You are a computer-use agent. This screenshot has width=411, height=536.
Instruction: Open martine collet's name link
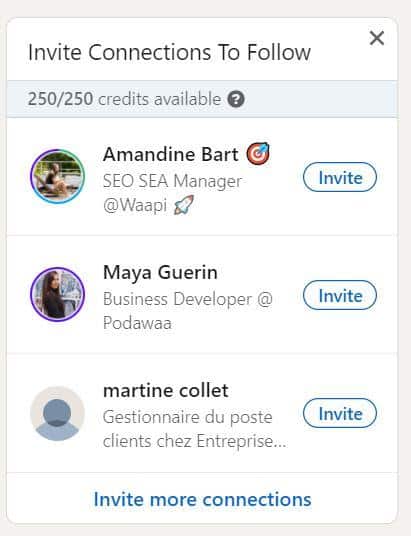[x=166, y=390]
